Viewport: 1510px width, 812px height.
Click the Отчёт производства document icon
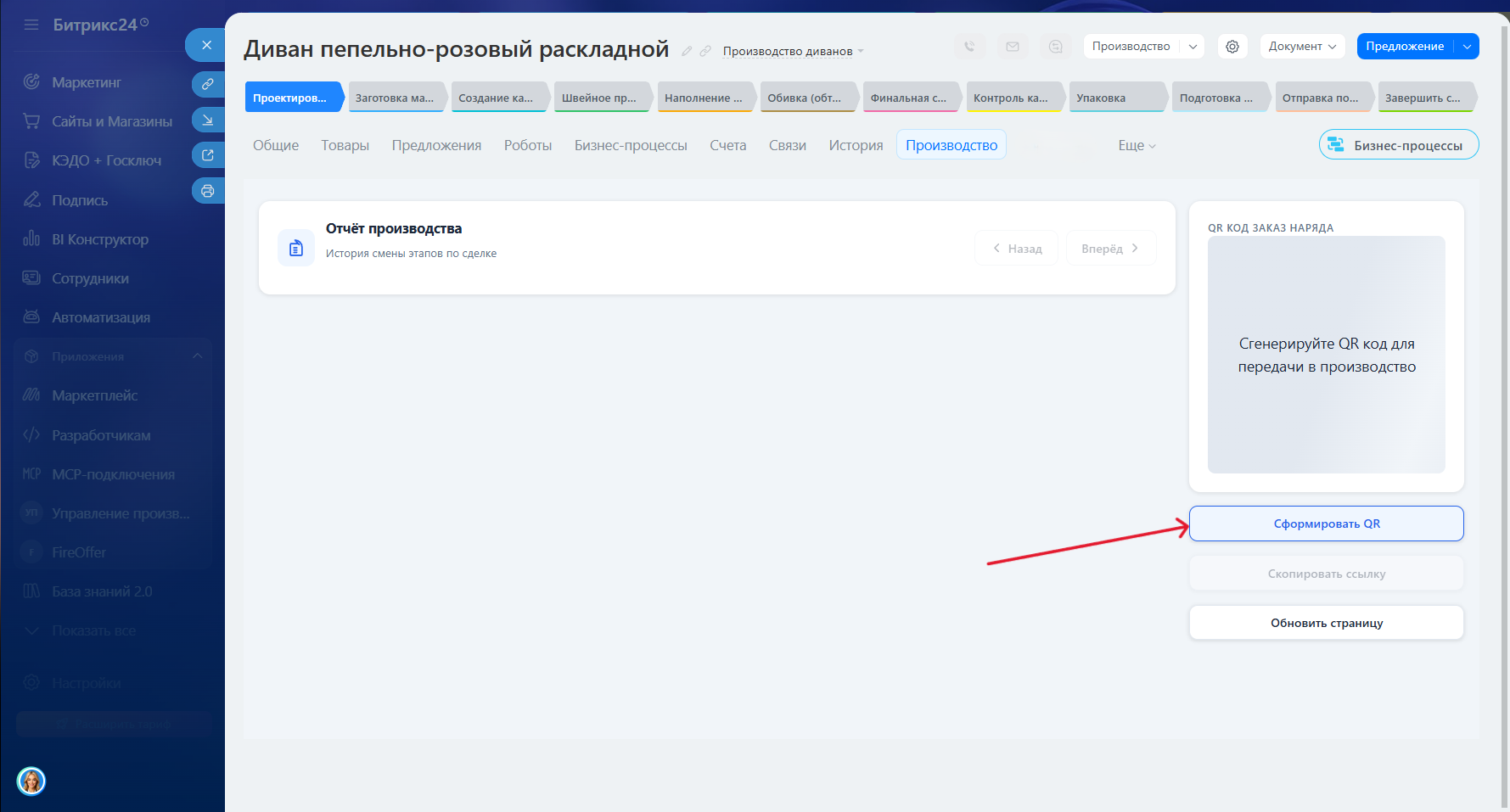pos(296,248)
